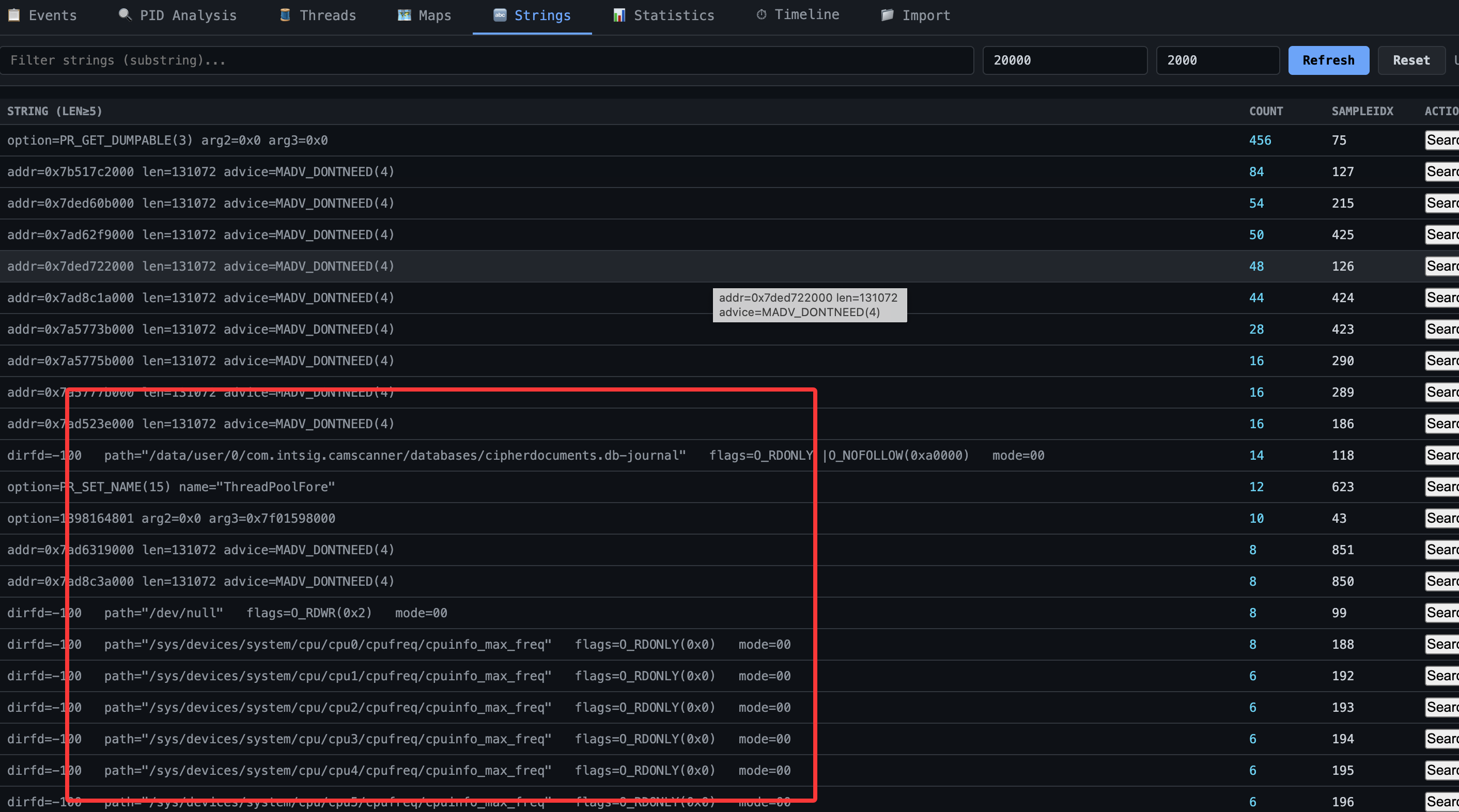Click the Timeline stopwatch icon
This screenshot has height=812, width=1459.
[761, 15]
